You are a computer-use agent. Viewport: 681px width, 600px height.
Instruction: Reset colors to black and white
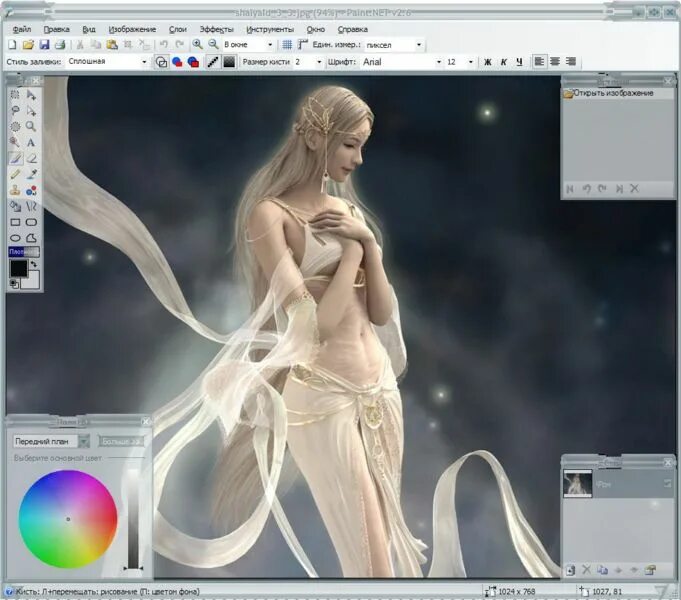pos(13,284)
